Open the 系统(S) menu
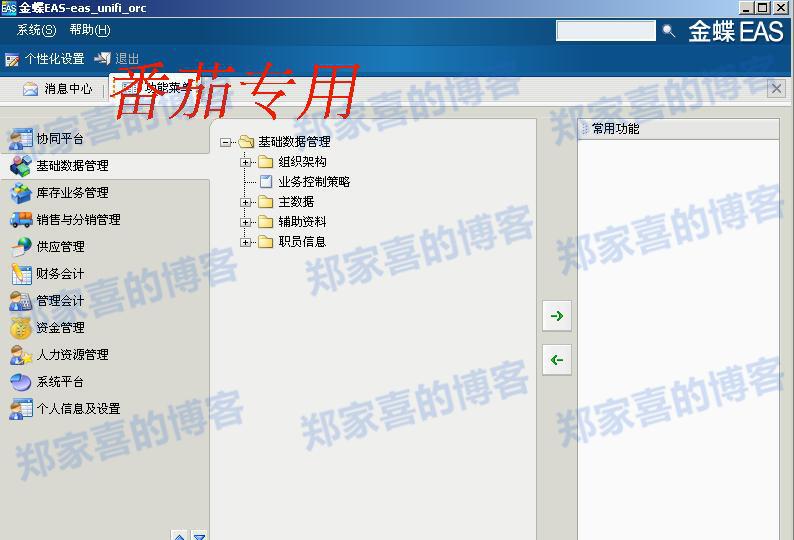Screen dimensions: 794x540 pyautogui.click(x=36, y=30)
